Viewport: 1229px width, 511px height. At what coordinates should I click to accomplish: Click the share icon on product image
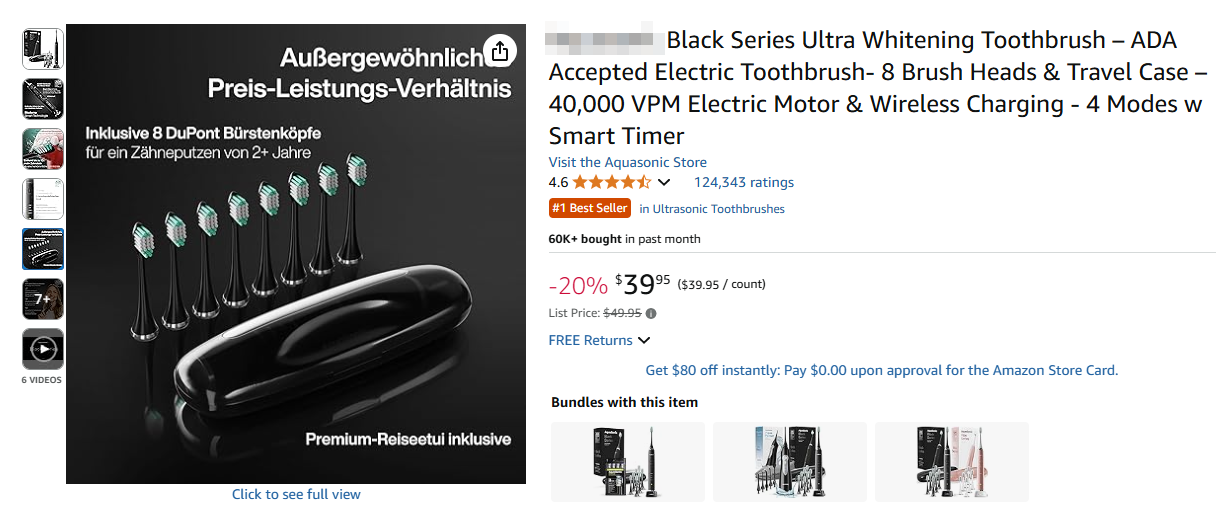(499, 50)
